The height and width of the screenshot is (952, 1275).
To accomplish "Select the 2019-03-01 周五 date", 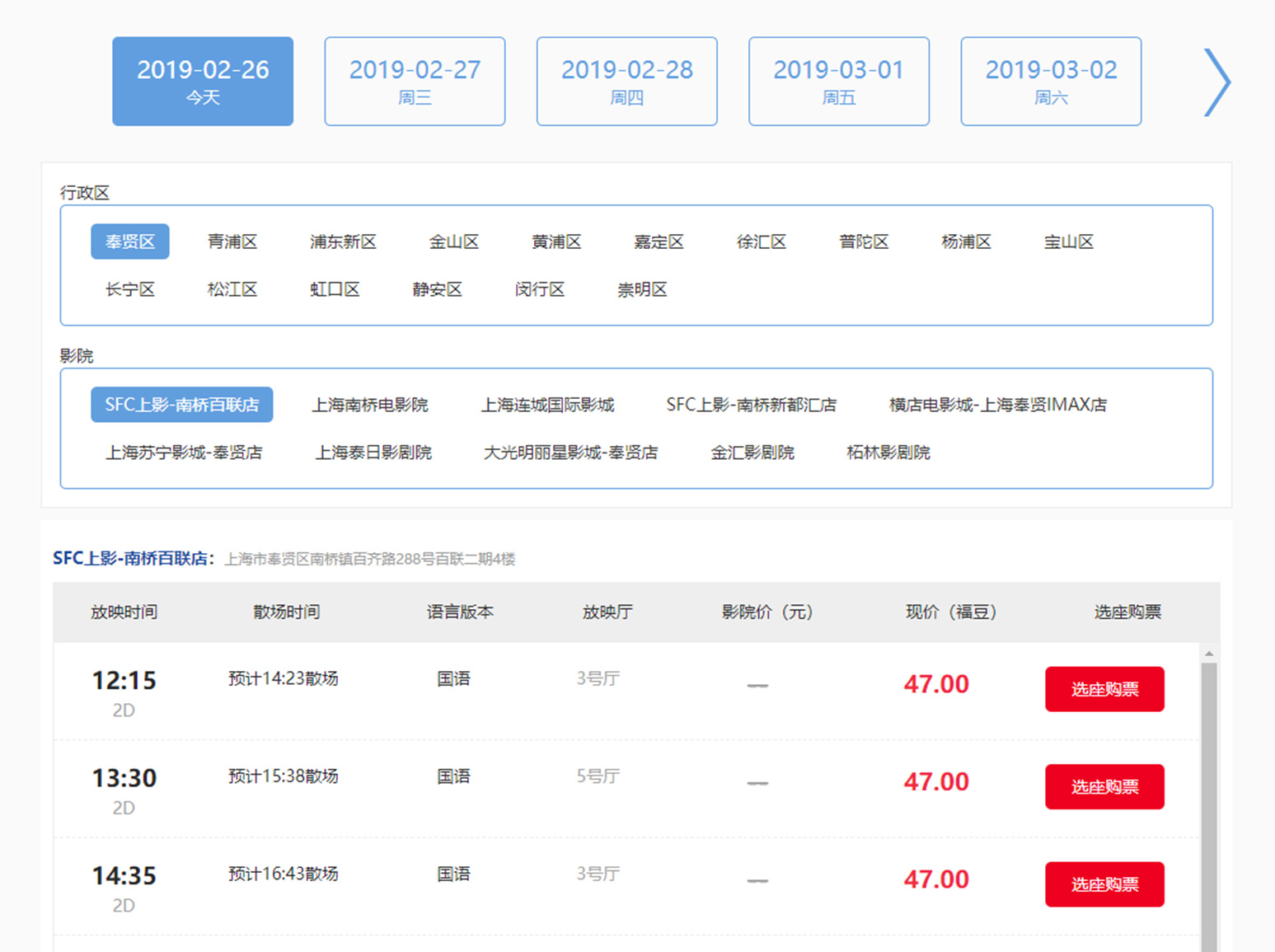I will pos(838,81).
